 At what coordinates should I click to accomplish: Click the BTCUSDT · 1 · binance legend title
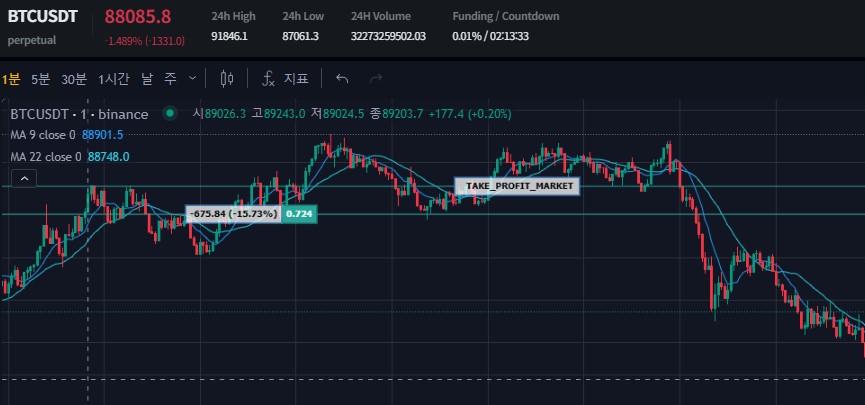coord(79,114)
